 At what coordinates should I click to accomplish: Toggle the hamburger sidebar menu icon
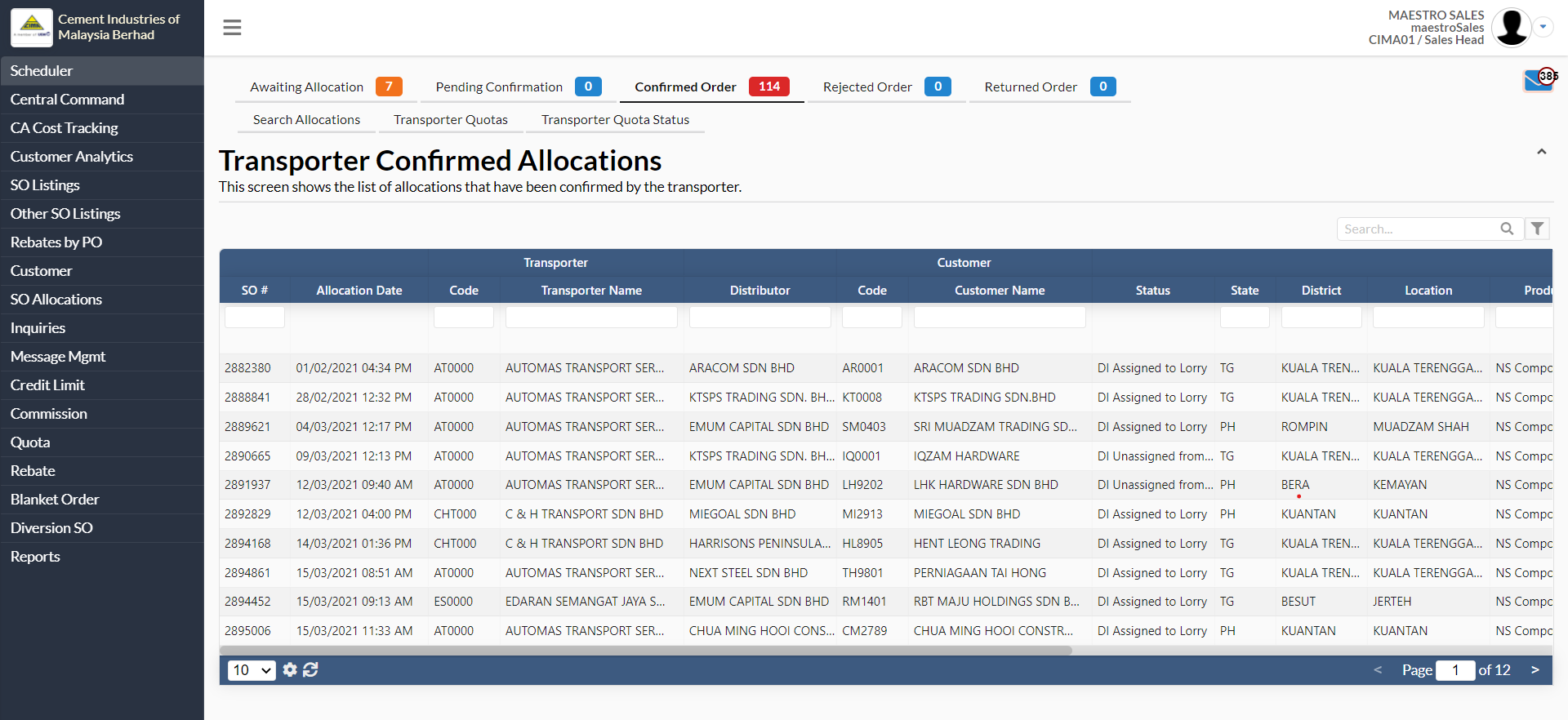(232, 28)
